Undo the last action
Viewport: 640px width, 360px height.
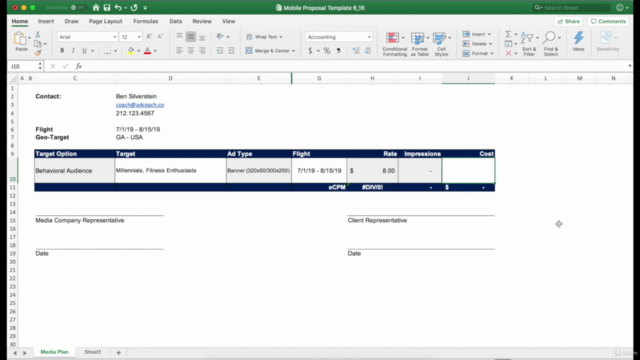point(118,7)
